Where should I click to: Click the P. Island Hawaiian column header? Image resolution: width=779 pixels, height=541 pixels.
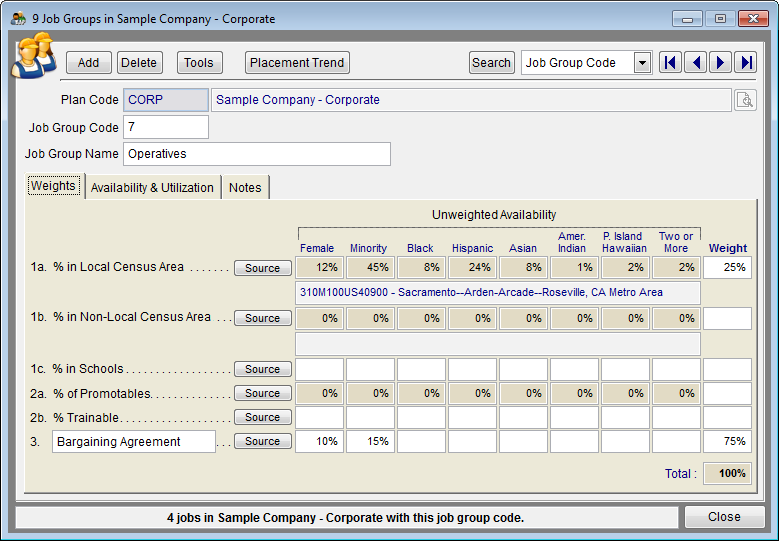pos(624,242)
